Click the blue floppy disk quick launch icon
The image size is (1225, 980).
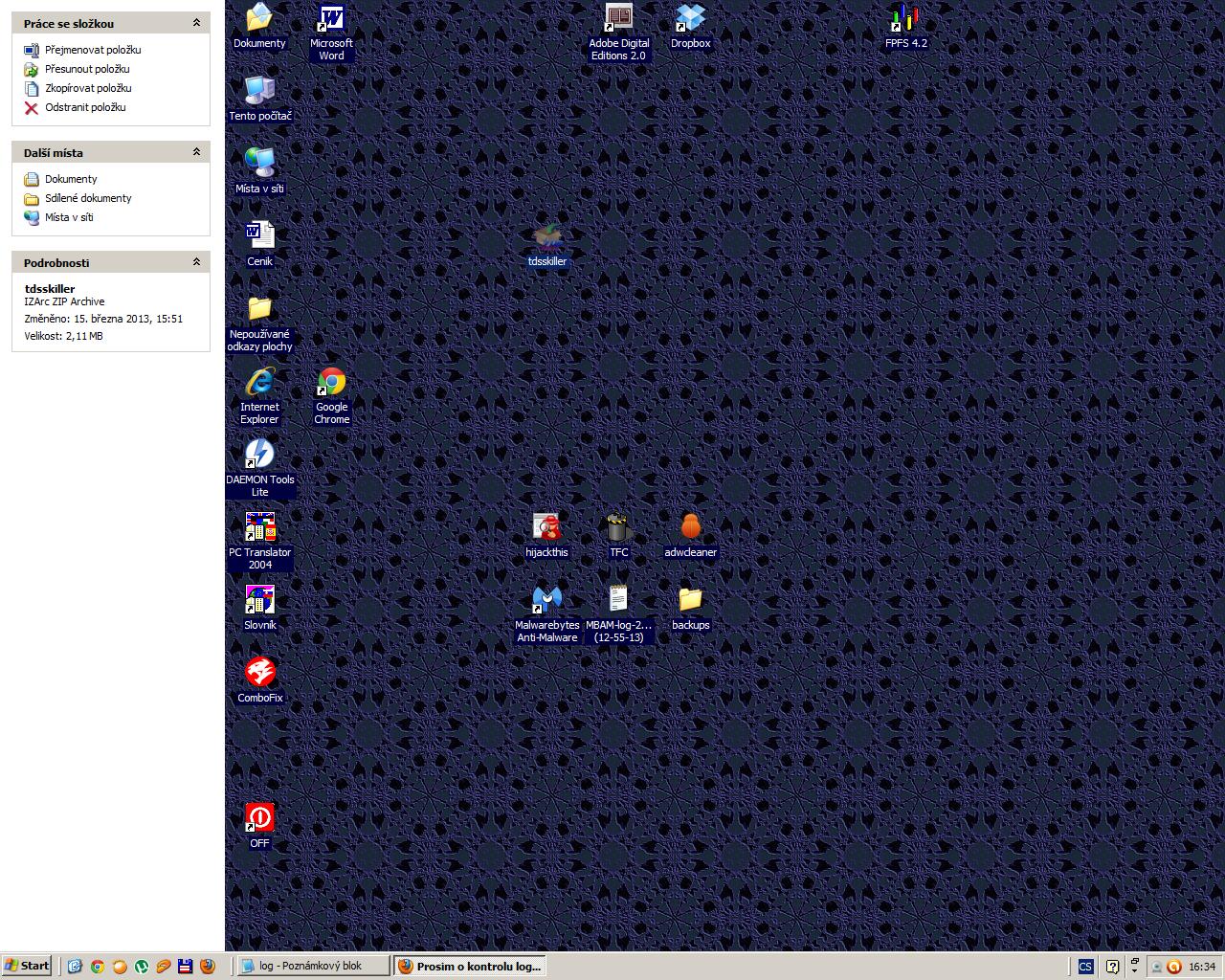(186, 967)
